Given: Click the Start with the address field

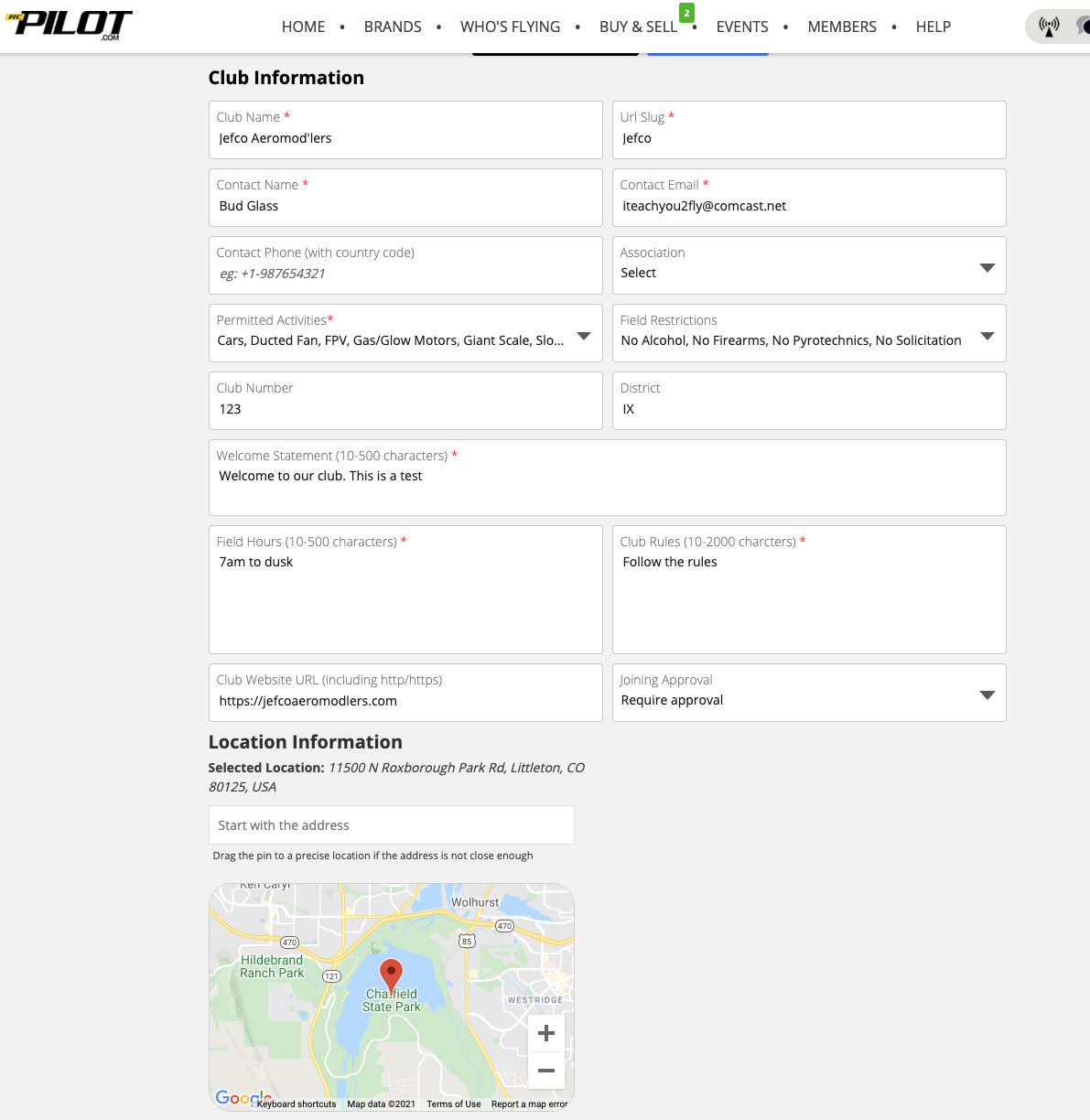Looking at the screenshot, I should pos(391,825).
